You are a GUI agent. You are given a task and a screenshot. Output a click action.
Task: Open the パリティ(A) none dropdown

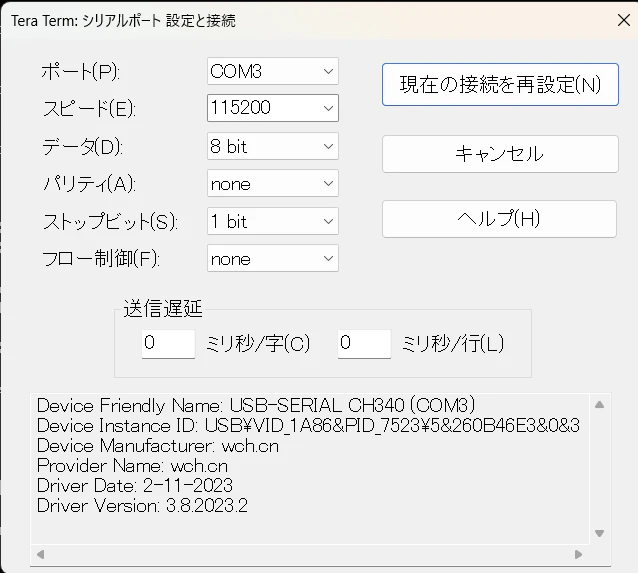click(273, 184)
